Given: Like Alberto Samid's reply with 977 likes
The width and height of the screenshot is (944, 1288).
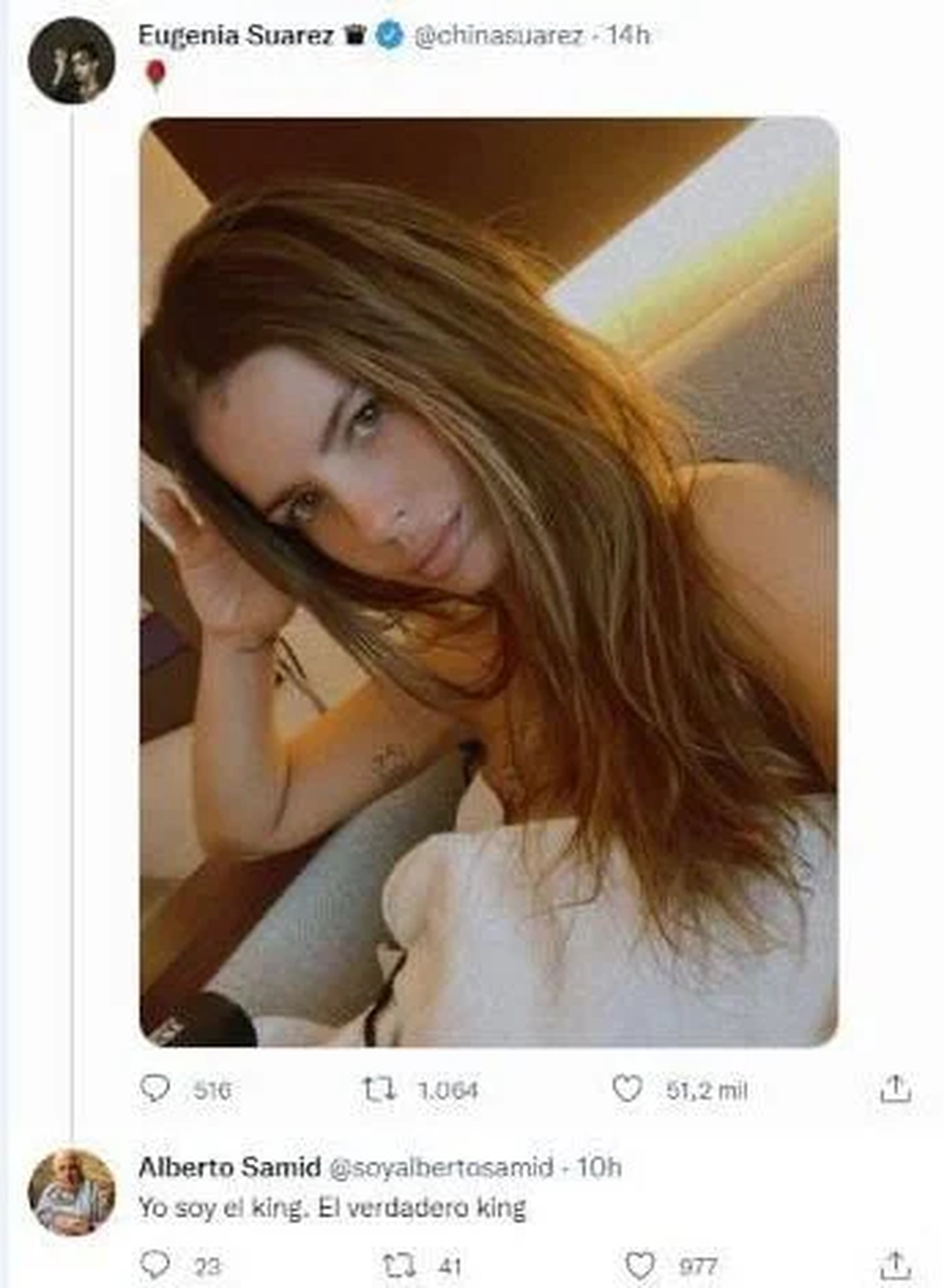Looking at the screenshot, I should point(639,1265).
